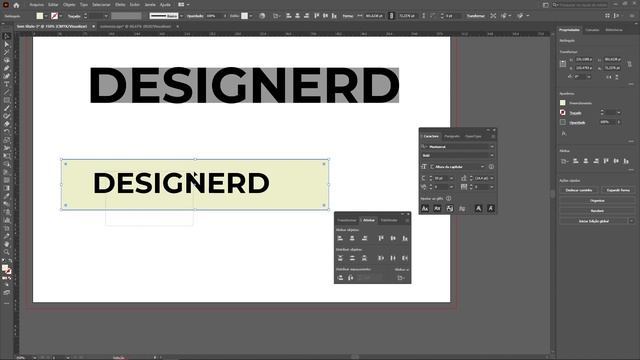Click vertical align bottom in Alinhar panel
640x360 pixels.
405,238
